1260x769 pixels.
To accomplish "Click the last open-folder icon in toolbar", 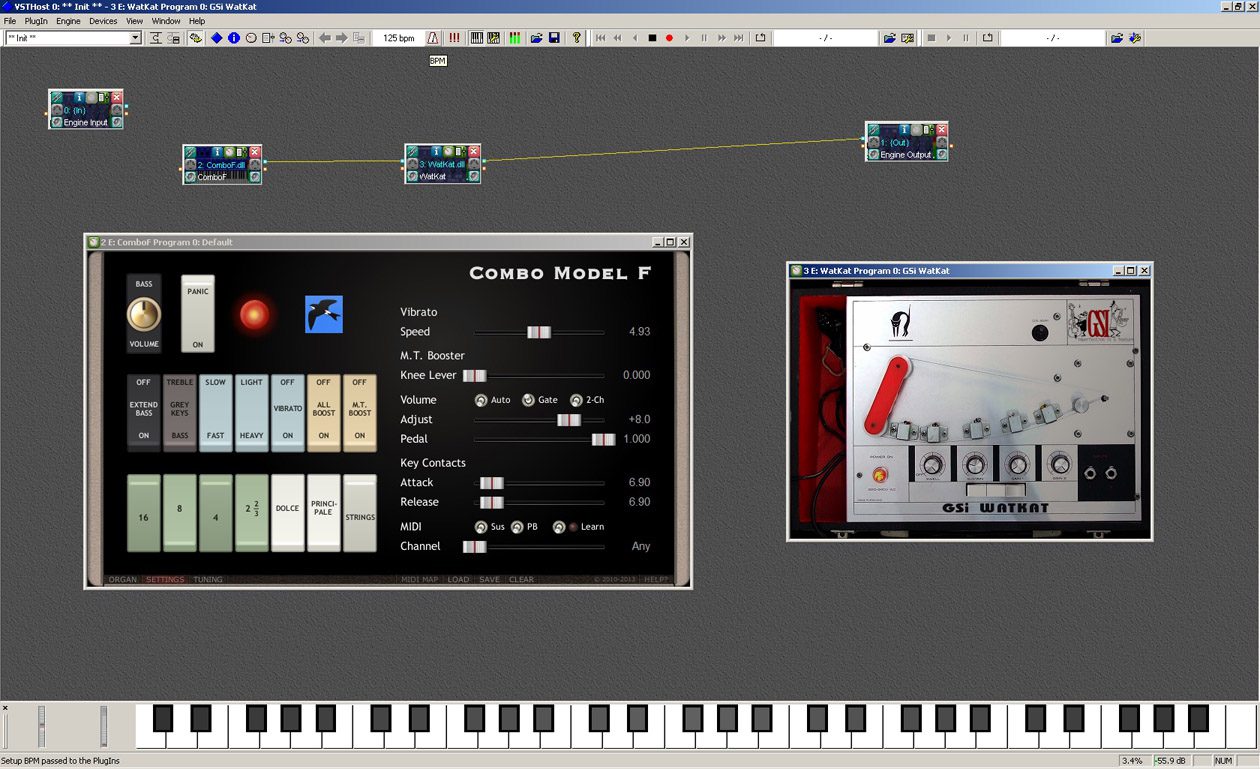I will tap(1117, 38).
